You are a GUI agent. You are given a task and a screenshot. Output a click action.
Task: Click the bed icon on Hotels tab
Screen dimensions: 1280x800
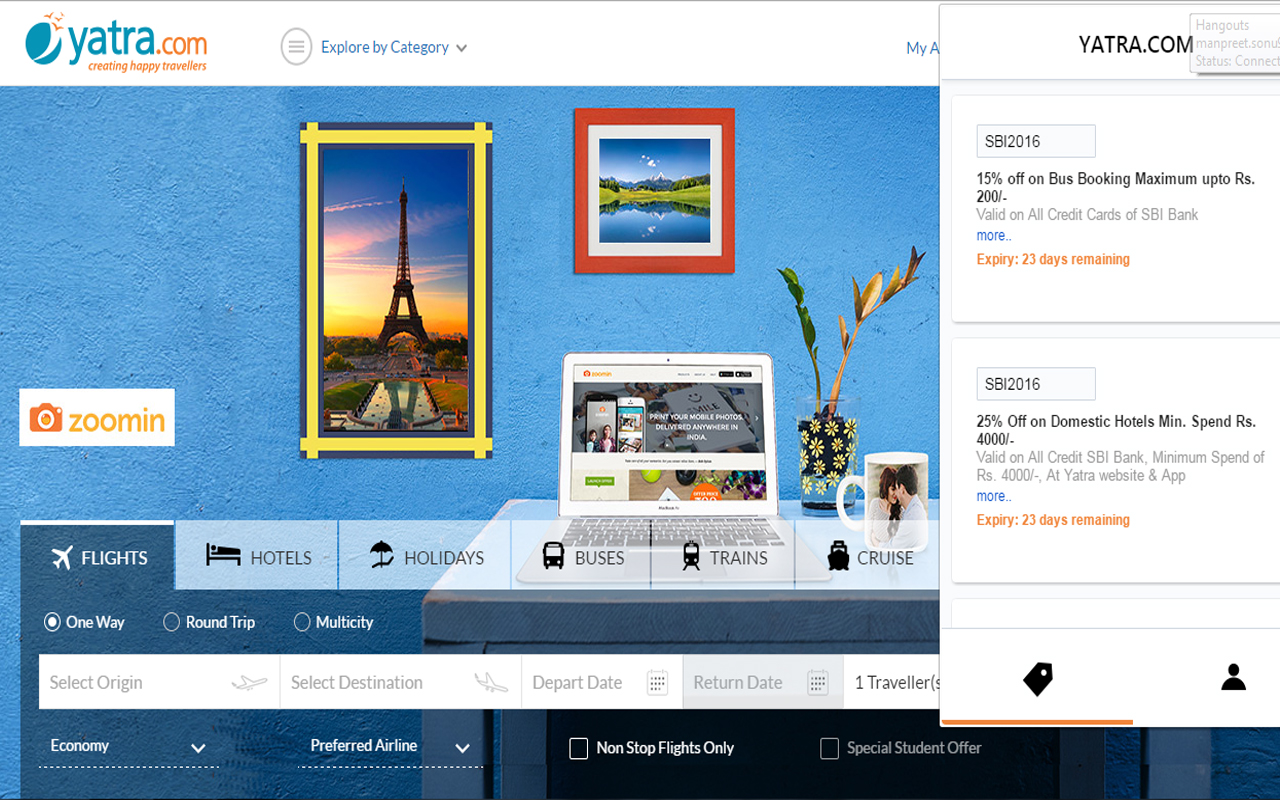(x=223, y=554)
